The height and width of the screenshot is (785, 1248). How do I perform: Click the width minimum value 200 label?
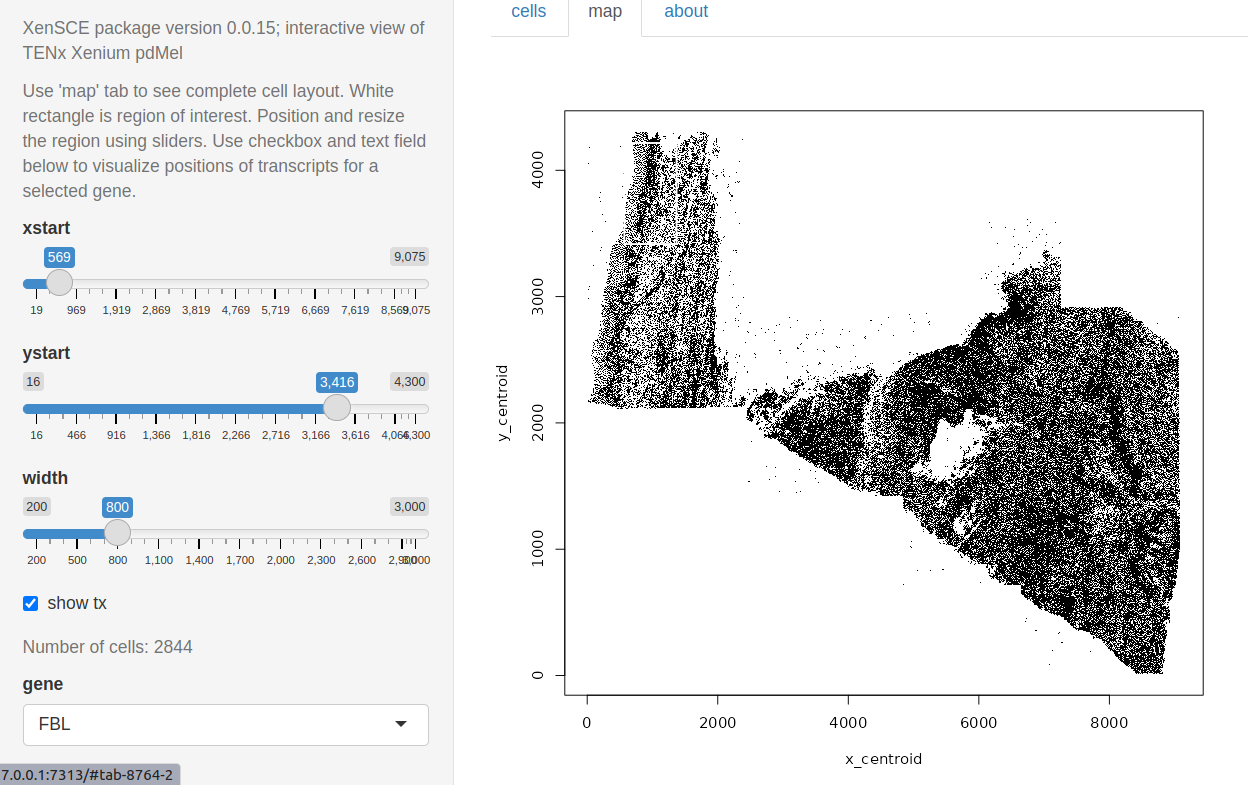pos(37,507)
